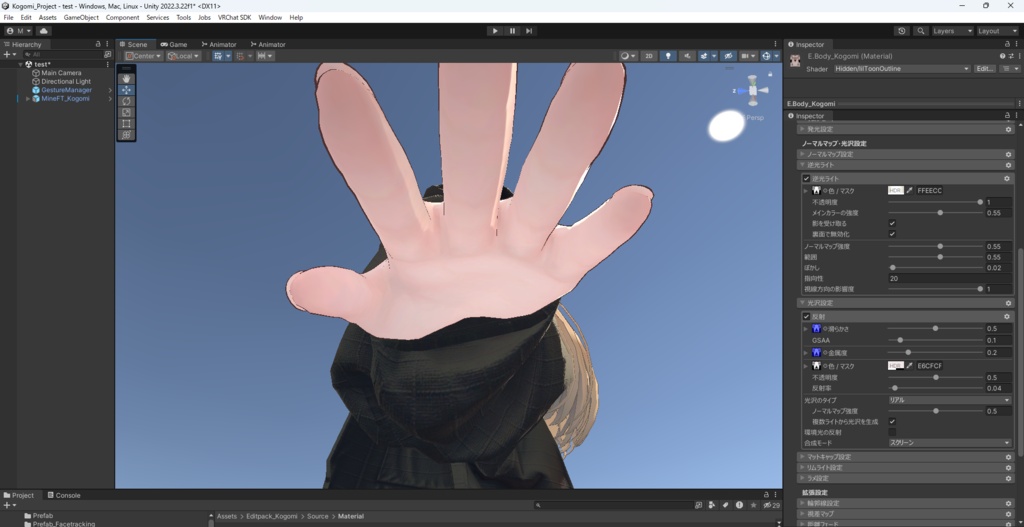
Task: Open scene draw mode dropdown
Action: [628, 56]
